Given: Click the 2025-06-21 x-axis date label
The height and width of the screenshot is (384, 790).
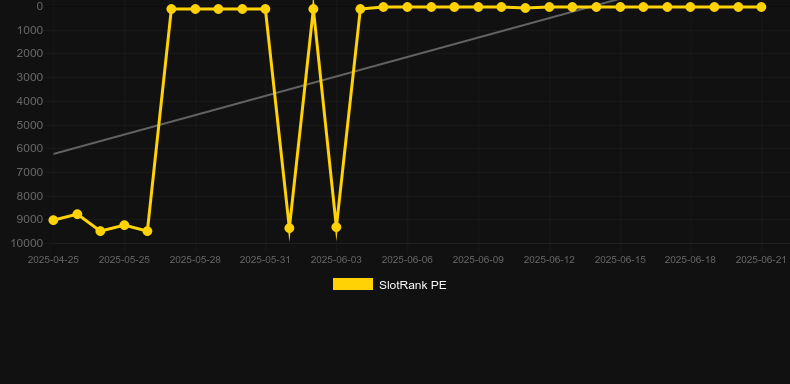Looking at the screenshot, I should pyautogui.click(x=761, y=260).
